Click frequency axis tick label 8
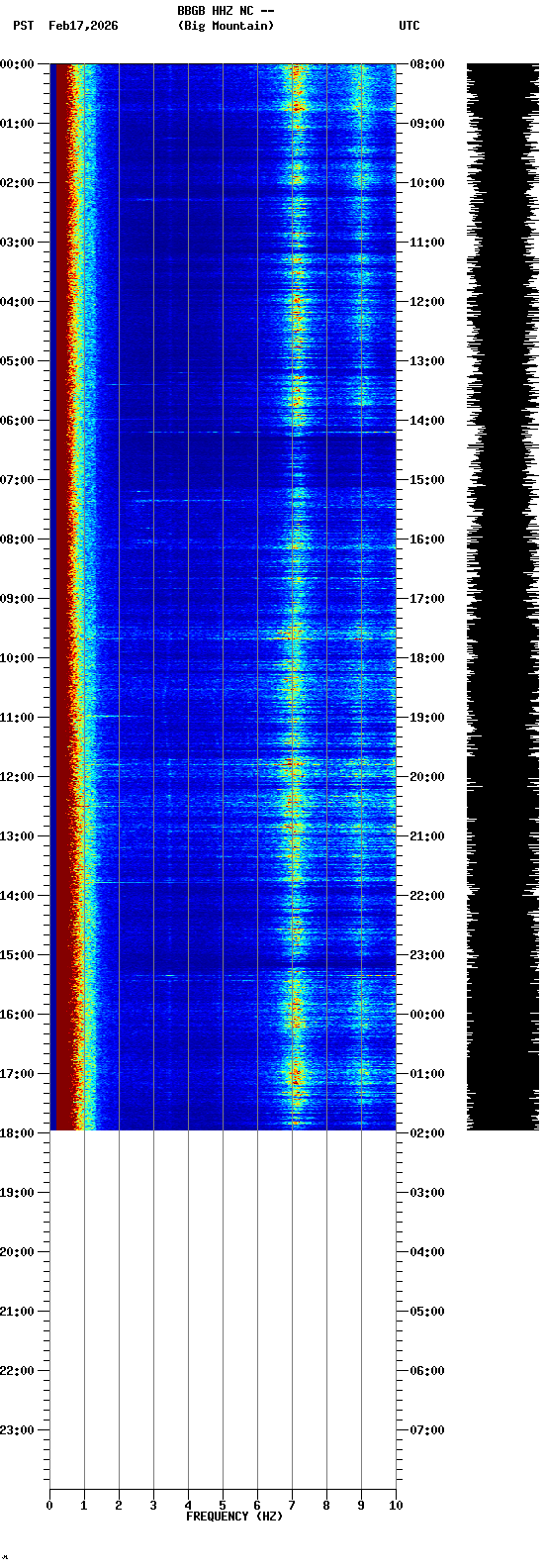The image size is (546, 1568). (x=326, y=1506)
